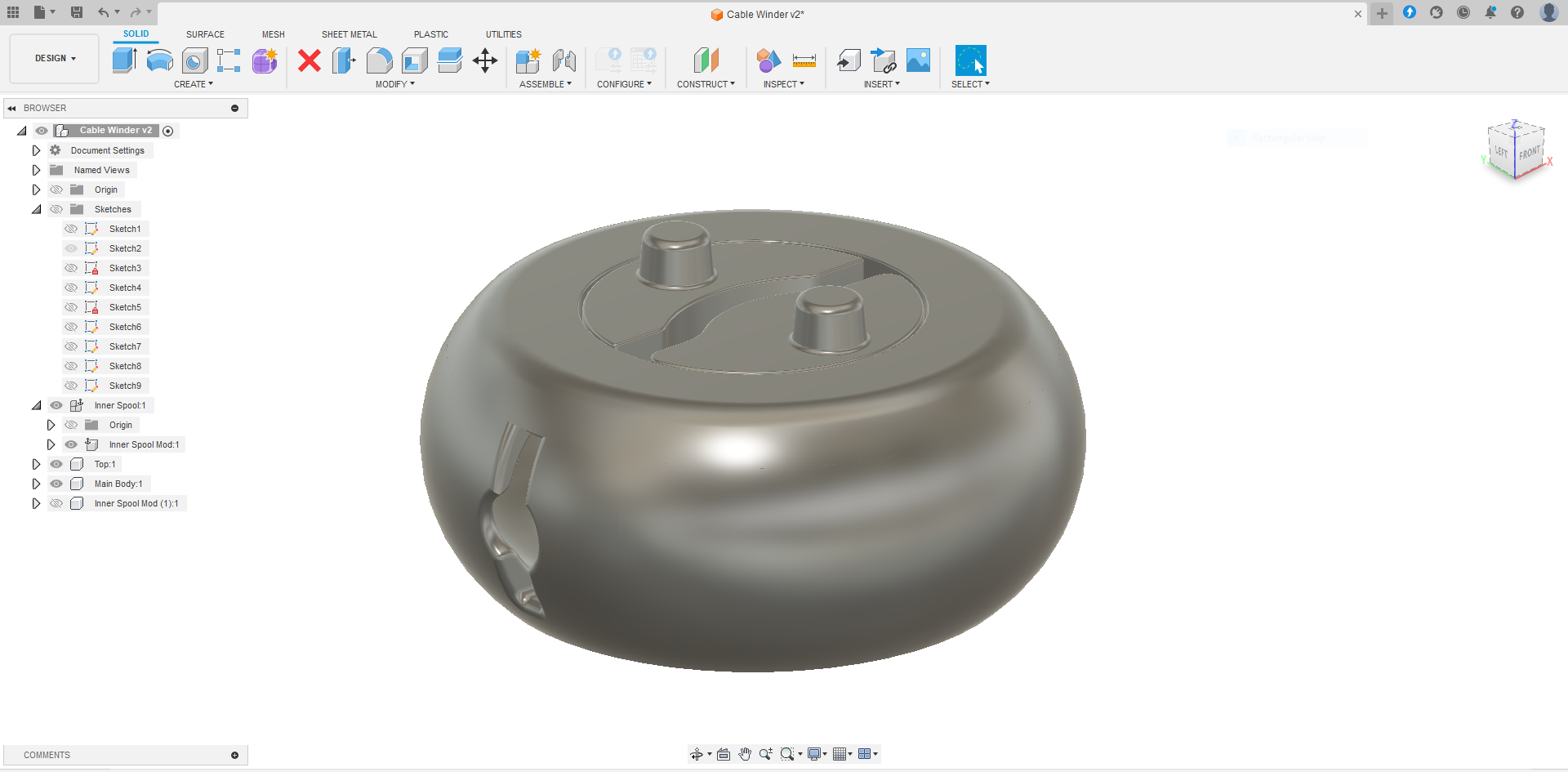Toggle visibility of Sketch9

pos(71,386)
